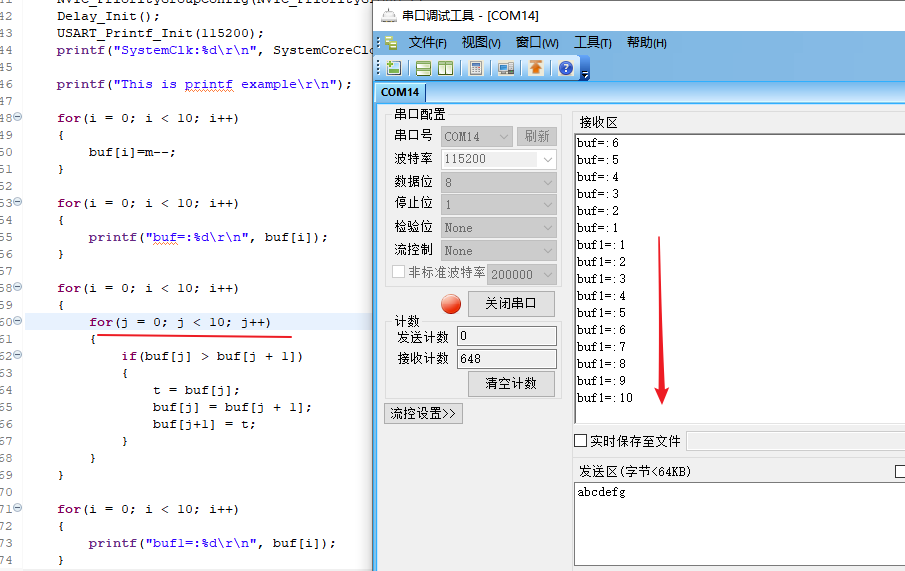Click the red port status indicator

tap(451, 304)
